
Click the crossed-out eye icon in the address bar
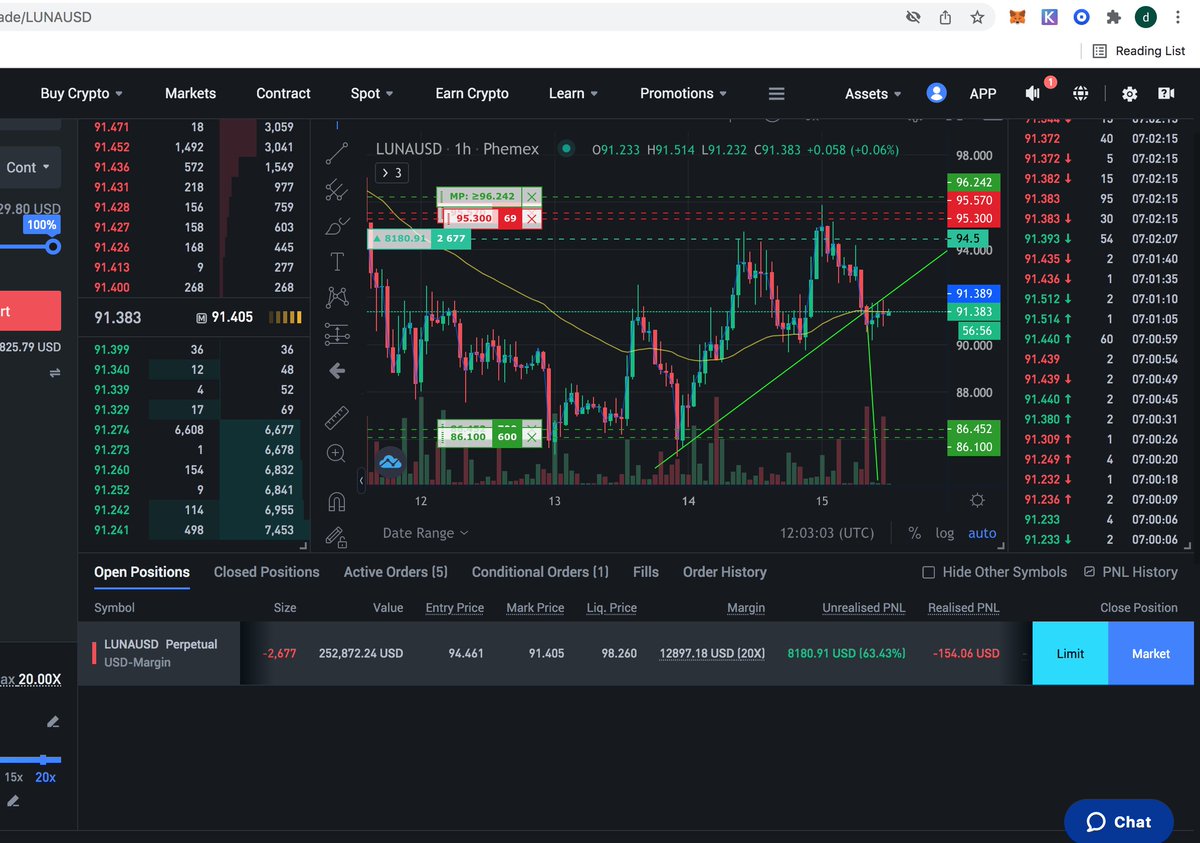(913, 17)
